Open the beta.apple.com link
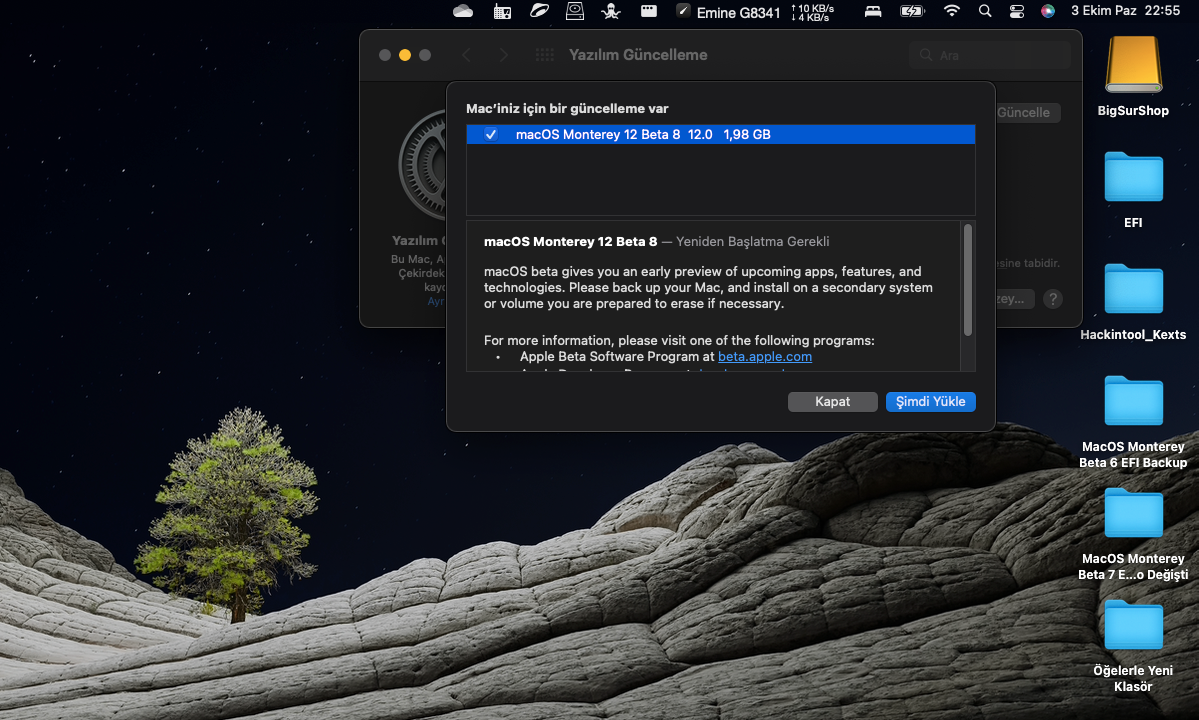This screenshot has width=1199, height=720. 764,356
